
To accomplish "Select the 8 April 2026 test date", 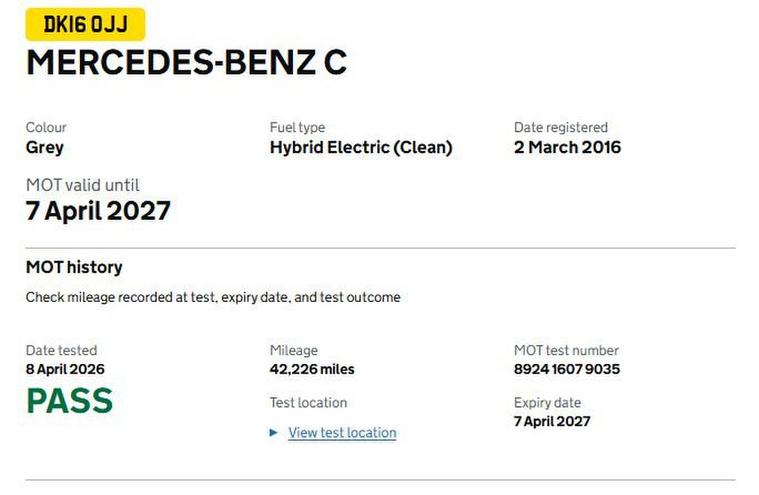I will click(x=65, y=369).
